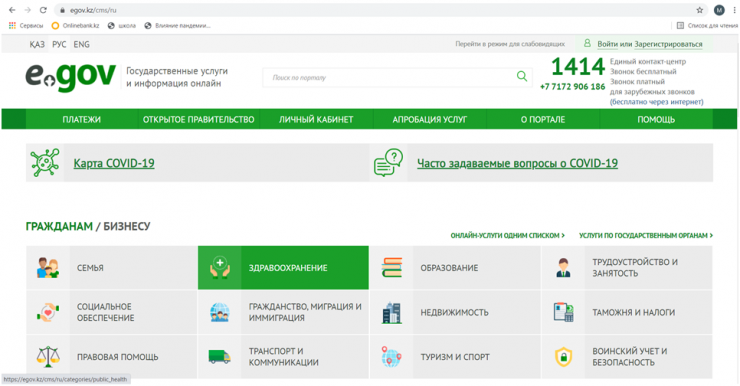Open ОТКРЫТОЕ ПРАВИТЕЛЬСТВО menu
740x386 pixels.
click(x=199, y=119)
